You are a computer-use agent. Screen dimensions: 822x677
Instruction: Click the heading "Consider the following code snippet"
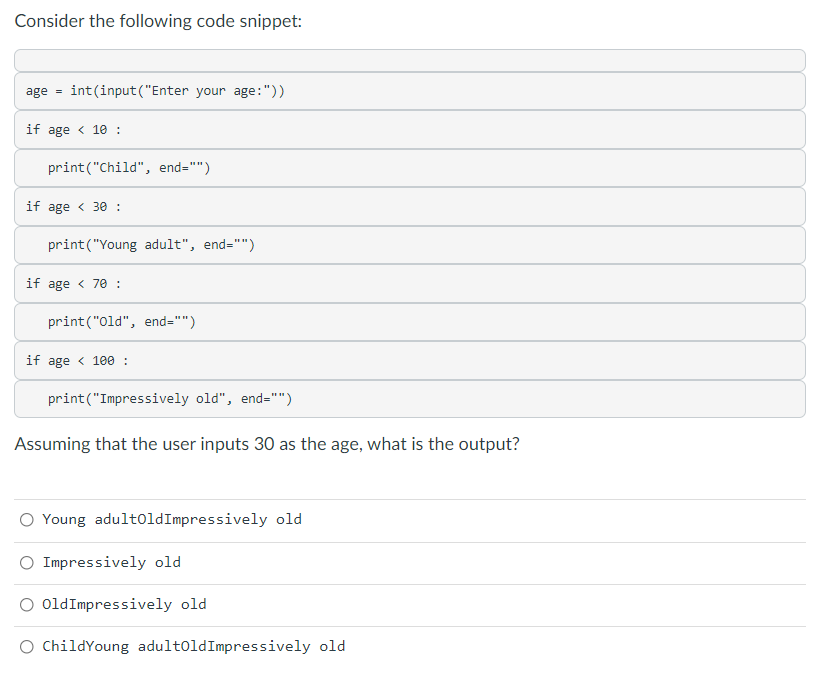158,21
